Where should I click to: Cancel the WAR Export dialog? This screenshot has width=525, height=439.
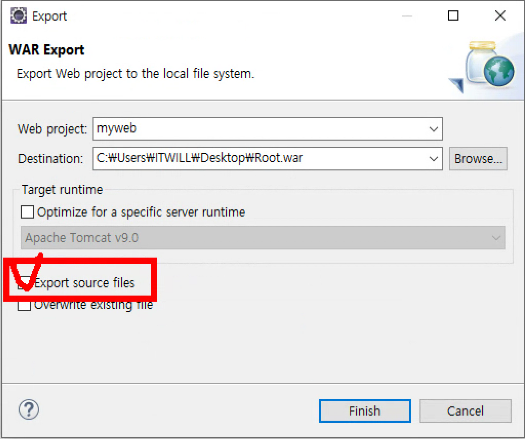[465, 411]
